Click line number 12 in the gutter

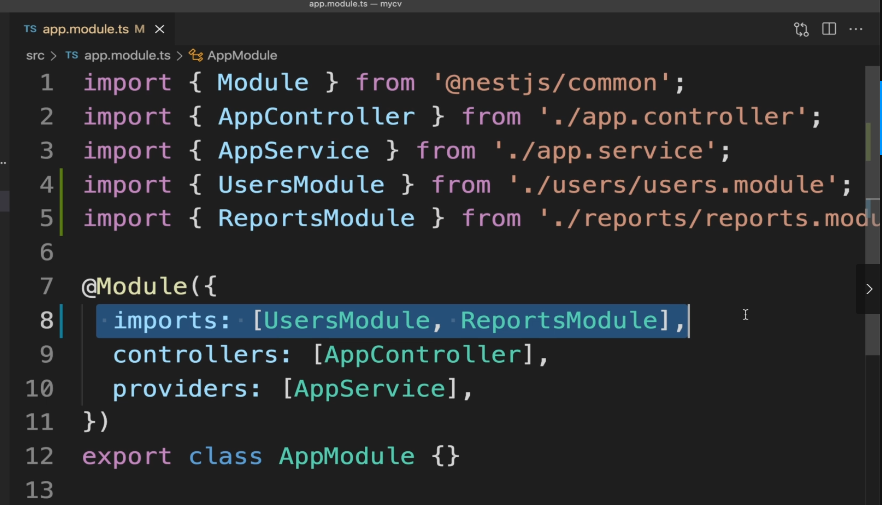39,456
